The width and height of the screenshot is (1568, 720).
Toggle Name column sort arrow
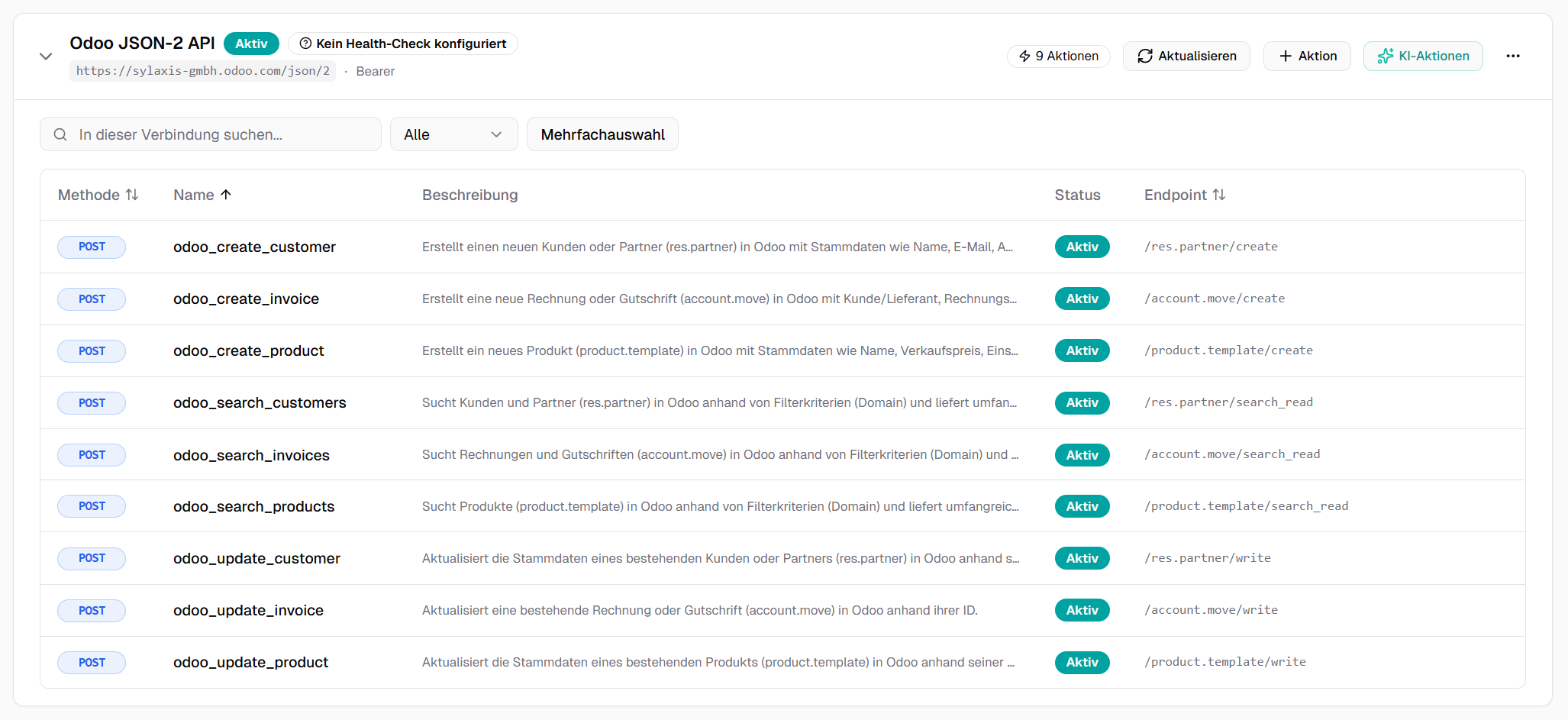(x=226, y=195)
